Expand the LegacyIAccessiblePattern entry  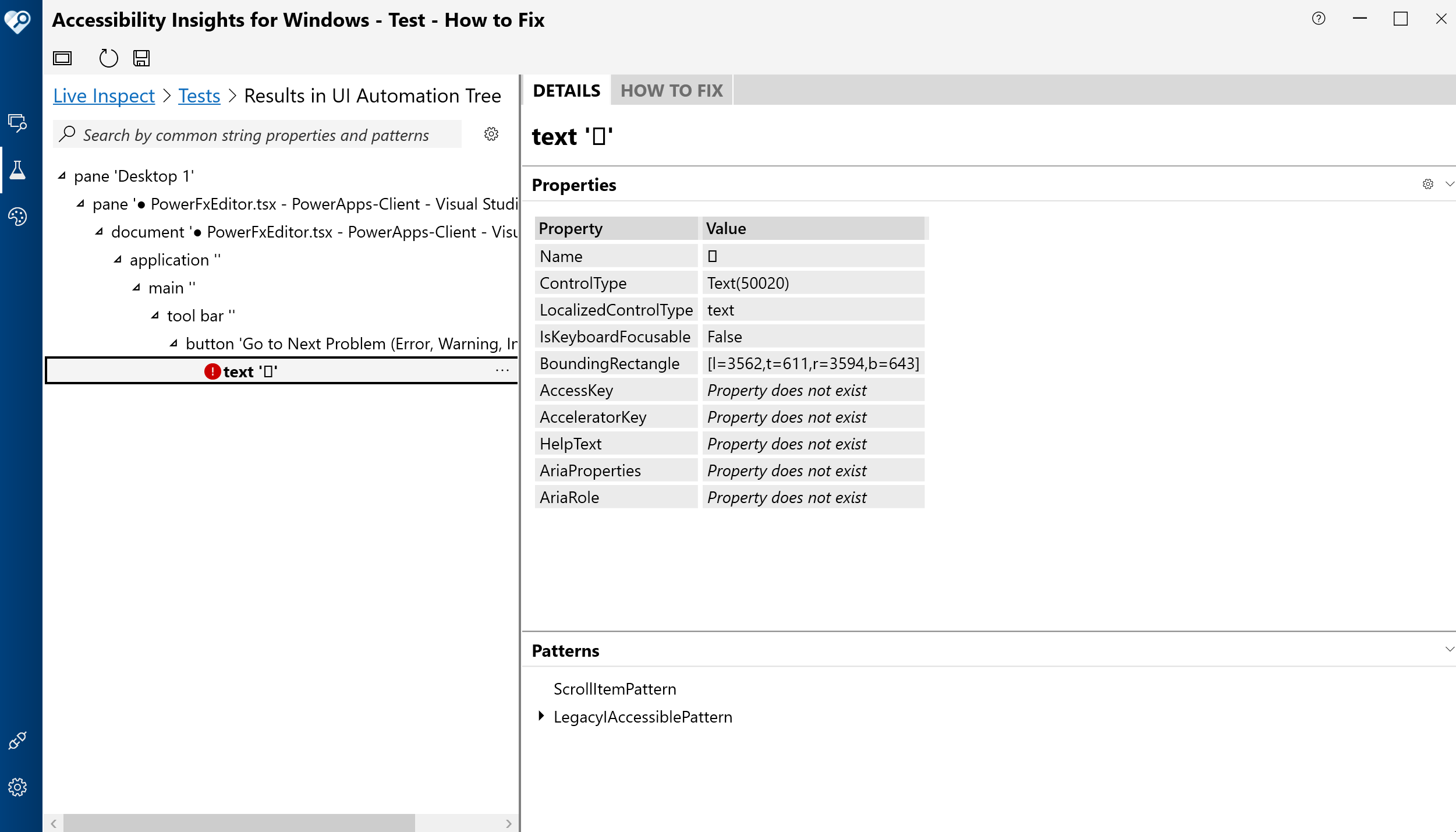[x=540, y=716]
